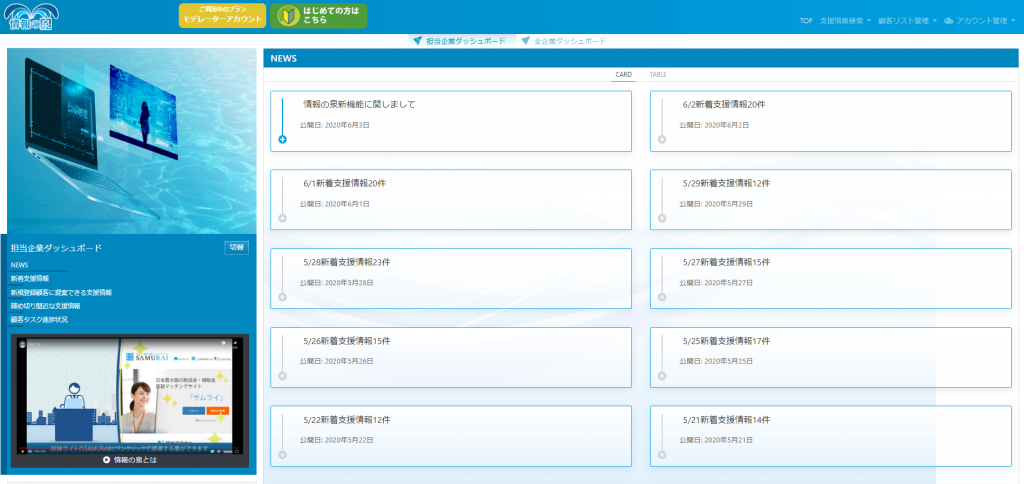This screenshot has height=484, width=1024.
Task: Click the 情報の泉 logo in the header
Action: (29, 17)
